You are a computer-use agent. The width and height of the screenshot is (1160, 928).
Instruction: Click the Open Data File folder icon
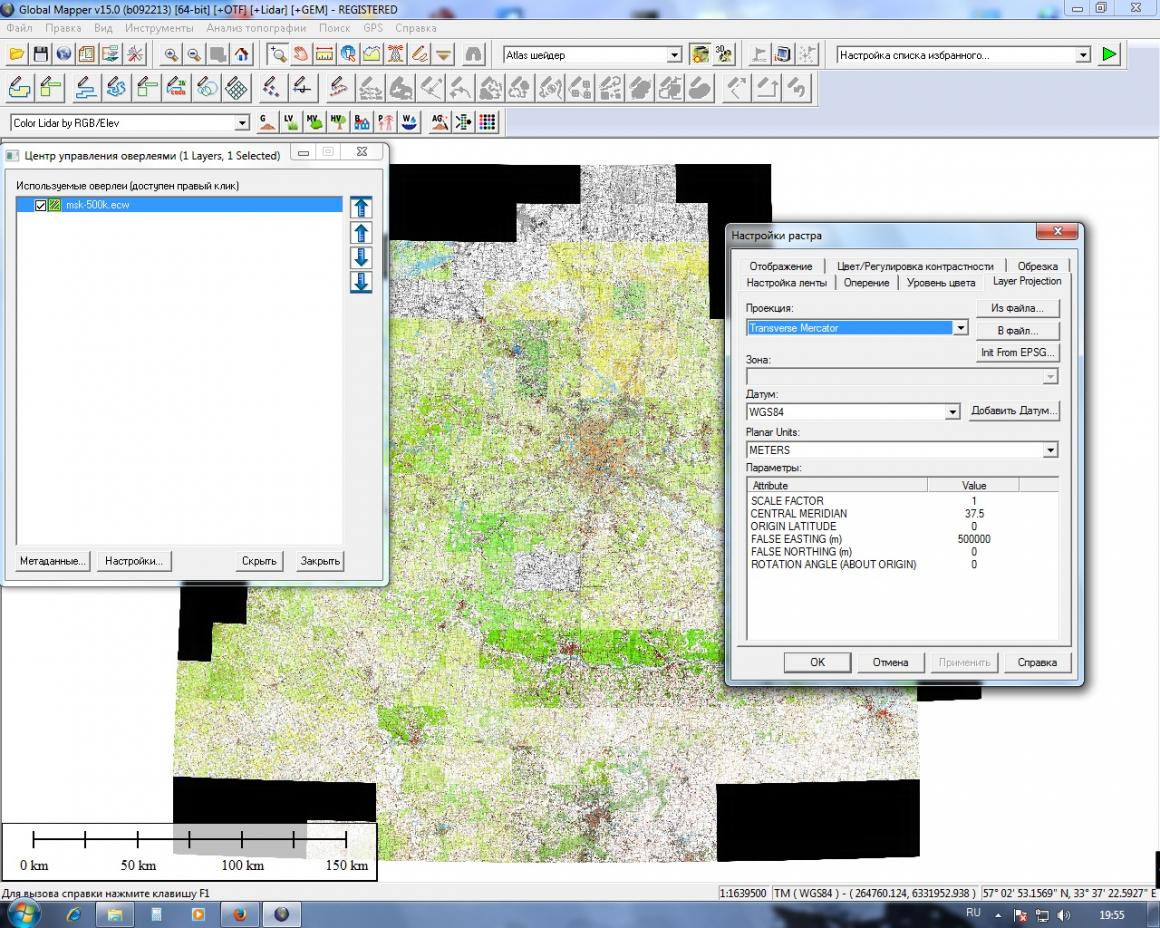pyautogui.click(x=17, y=55)
